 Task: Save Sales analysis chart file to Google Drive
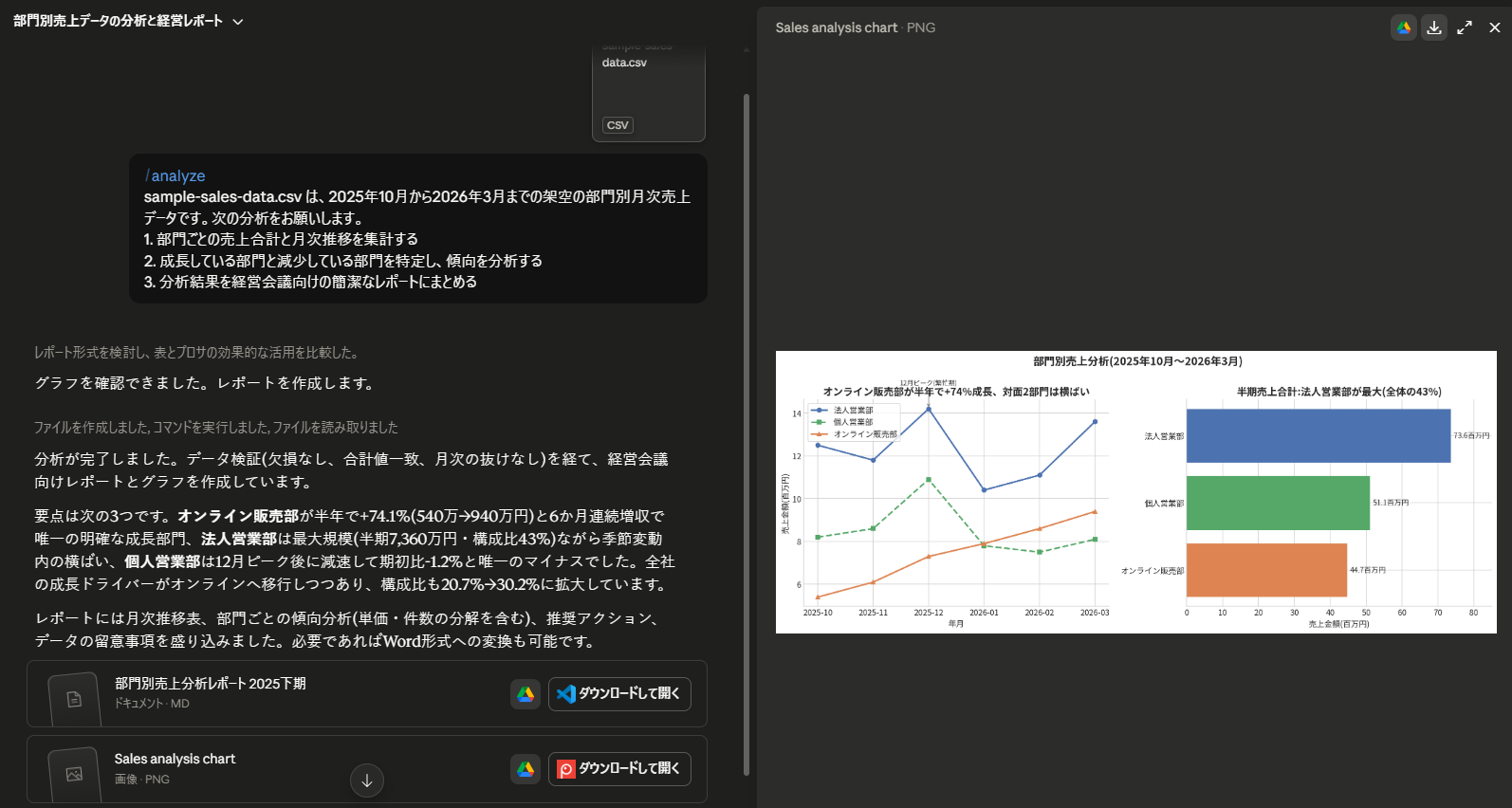coord(526,769)
